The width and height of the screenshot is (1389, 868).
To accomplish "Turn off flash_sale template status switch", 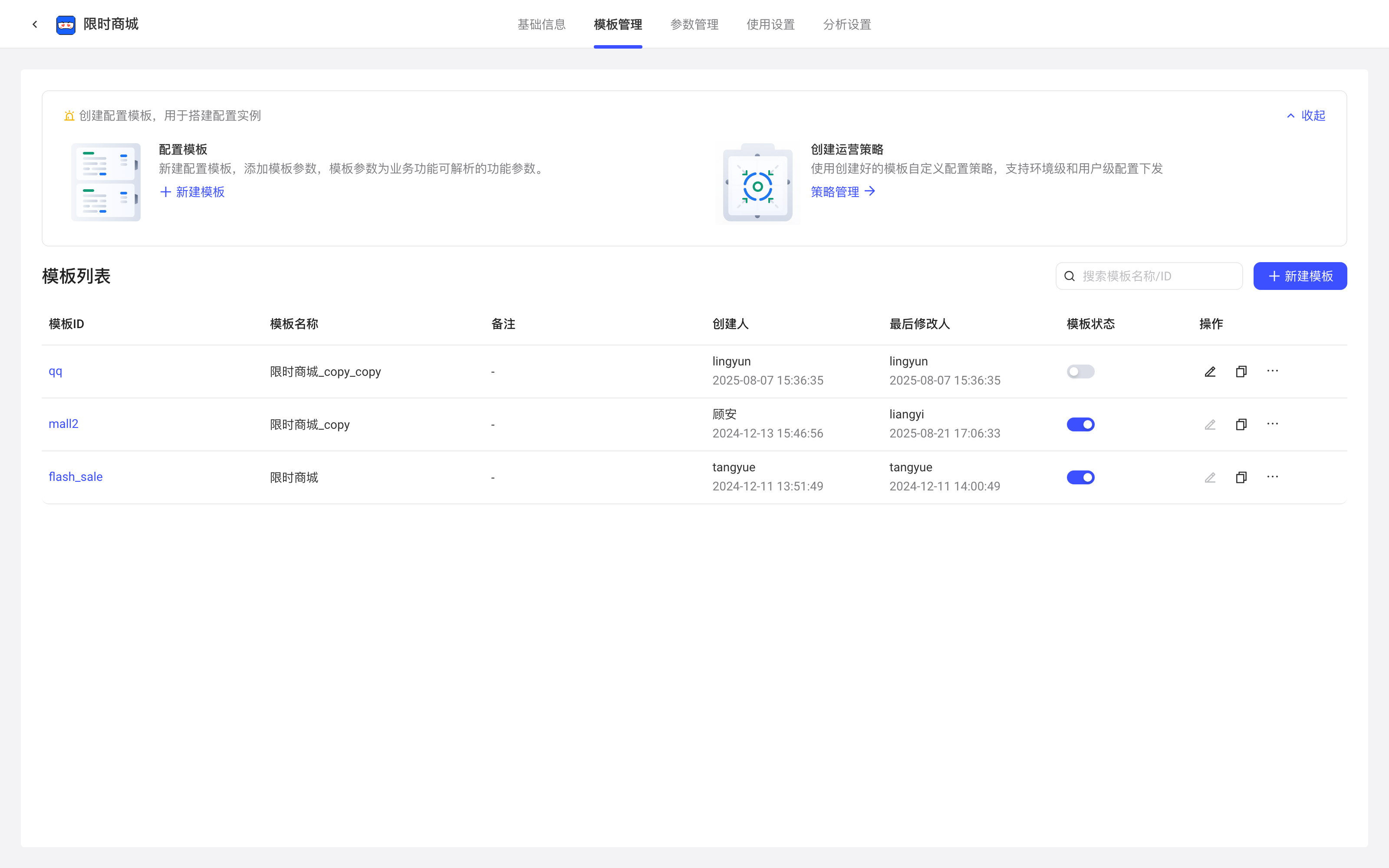I will click(1080, 477).
